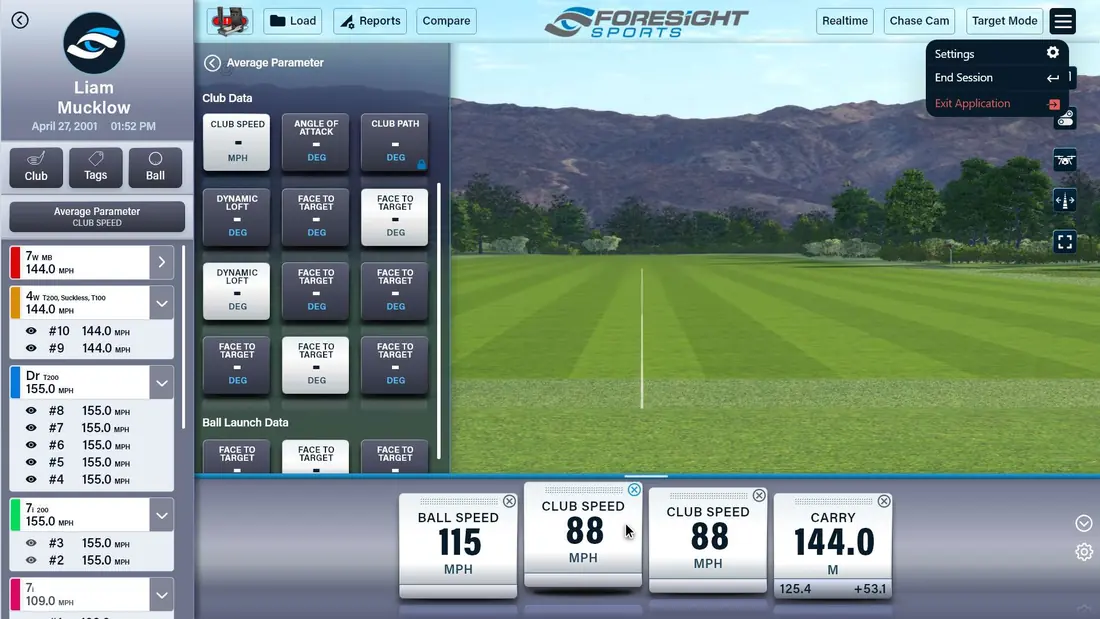
Task: Collapse the data tile bar chevron
Action: point(1084,523)
